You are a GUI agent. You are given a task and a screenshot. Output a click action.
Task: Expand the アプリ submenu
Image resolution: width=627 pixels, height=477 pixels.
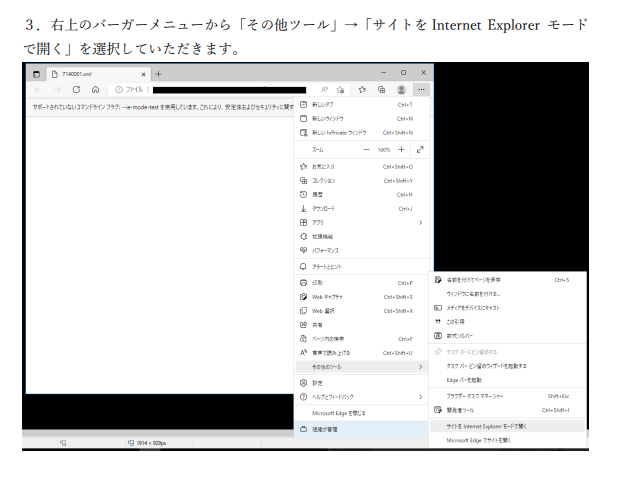[x=420, y=222]
